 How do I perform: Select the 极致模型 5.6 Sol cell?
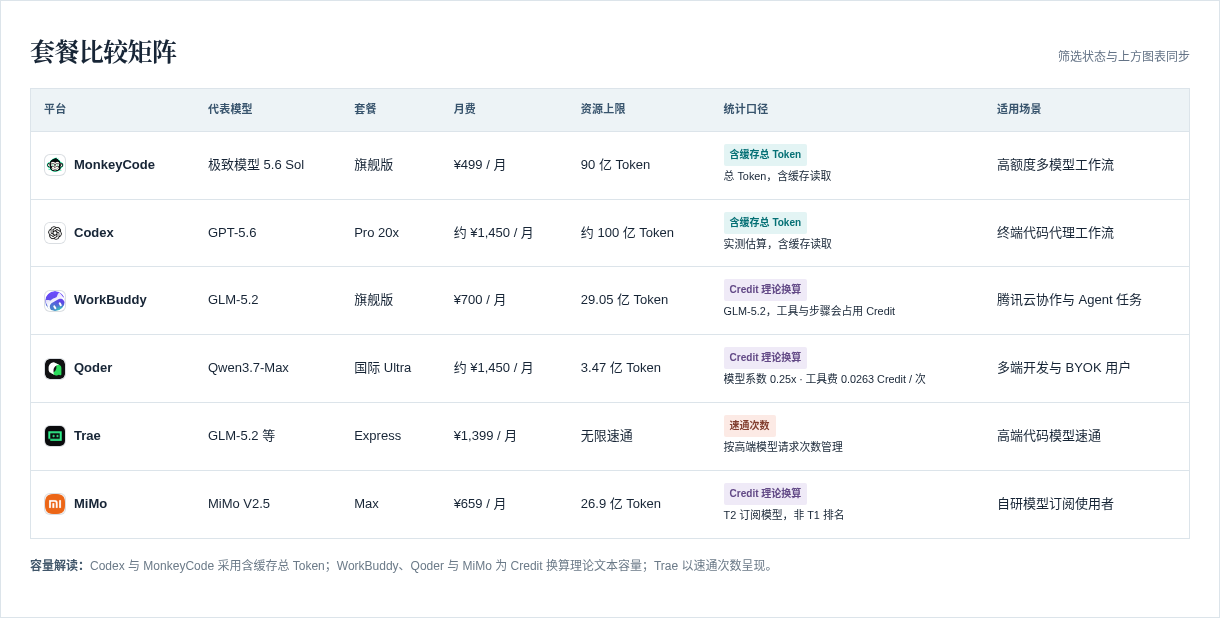[256, 165]
